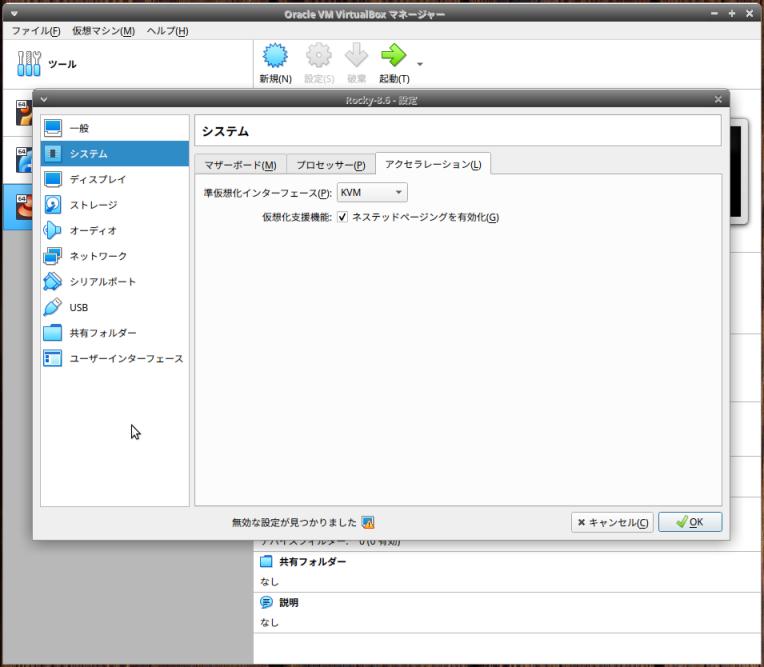764x667 pixels.
Task: Open the ストレージ settings category
Action: coord(115,205)
